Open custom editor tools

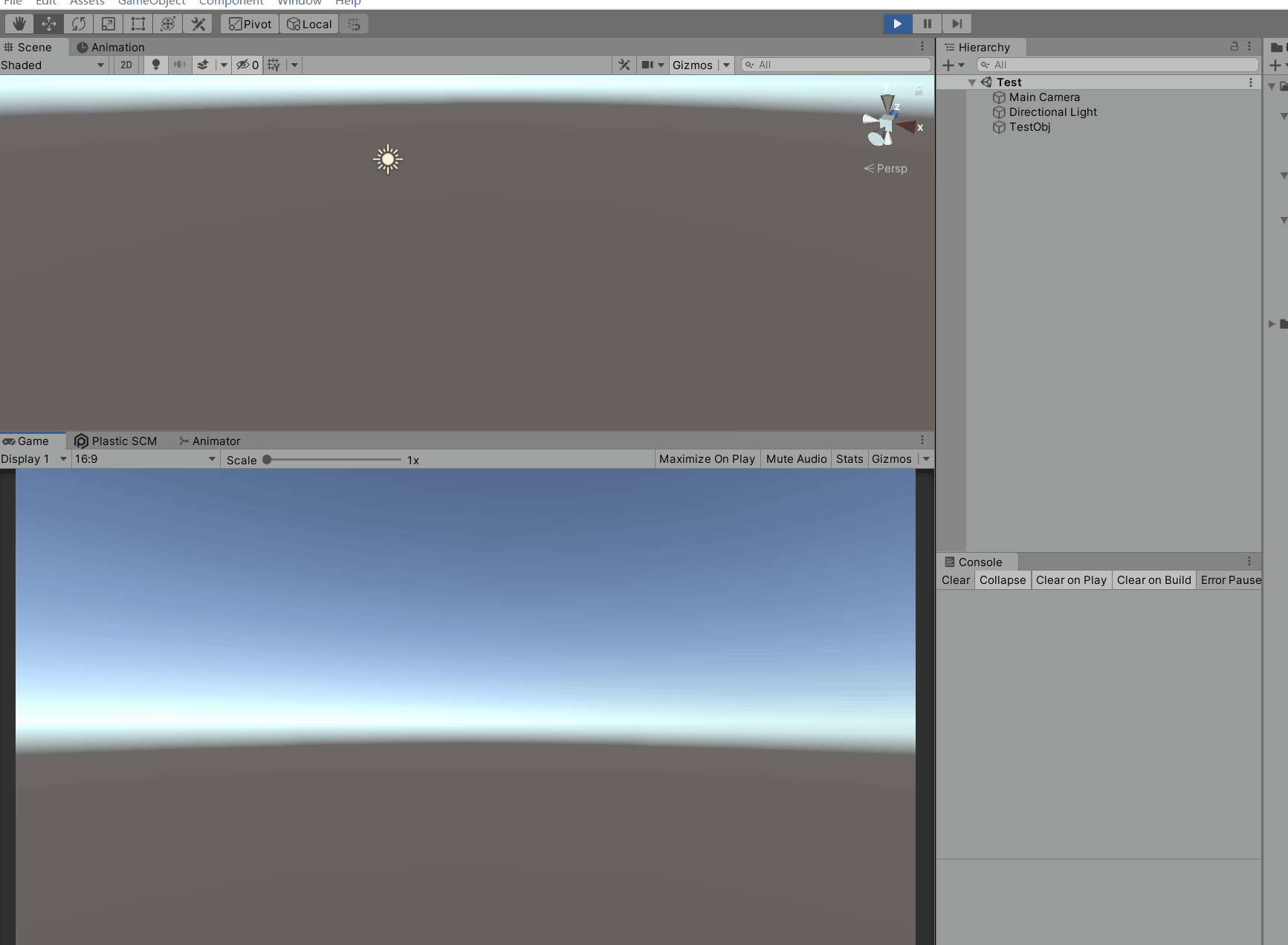(198, 24)
